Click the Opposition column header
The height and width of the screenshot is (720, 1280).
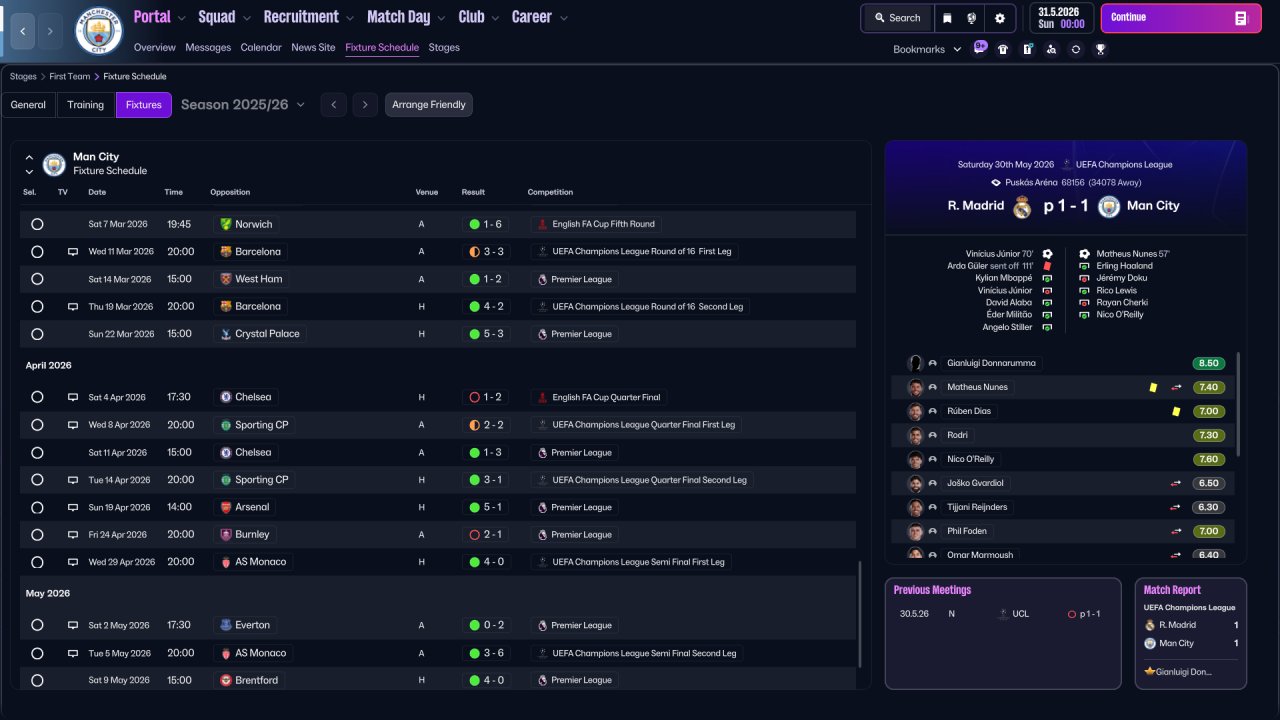pyautogui.click(x=230, y=192)
